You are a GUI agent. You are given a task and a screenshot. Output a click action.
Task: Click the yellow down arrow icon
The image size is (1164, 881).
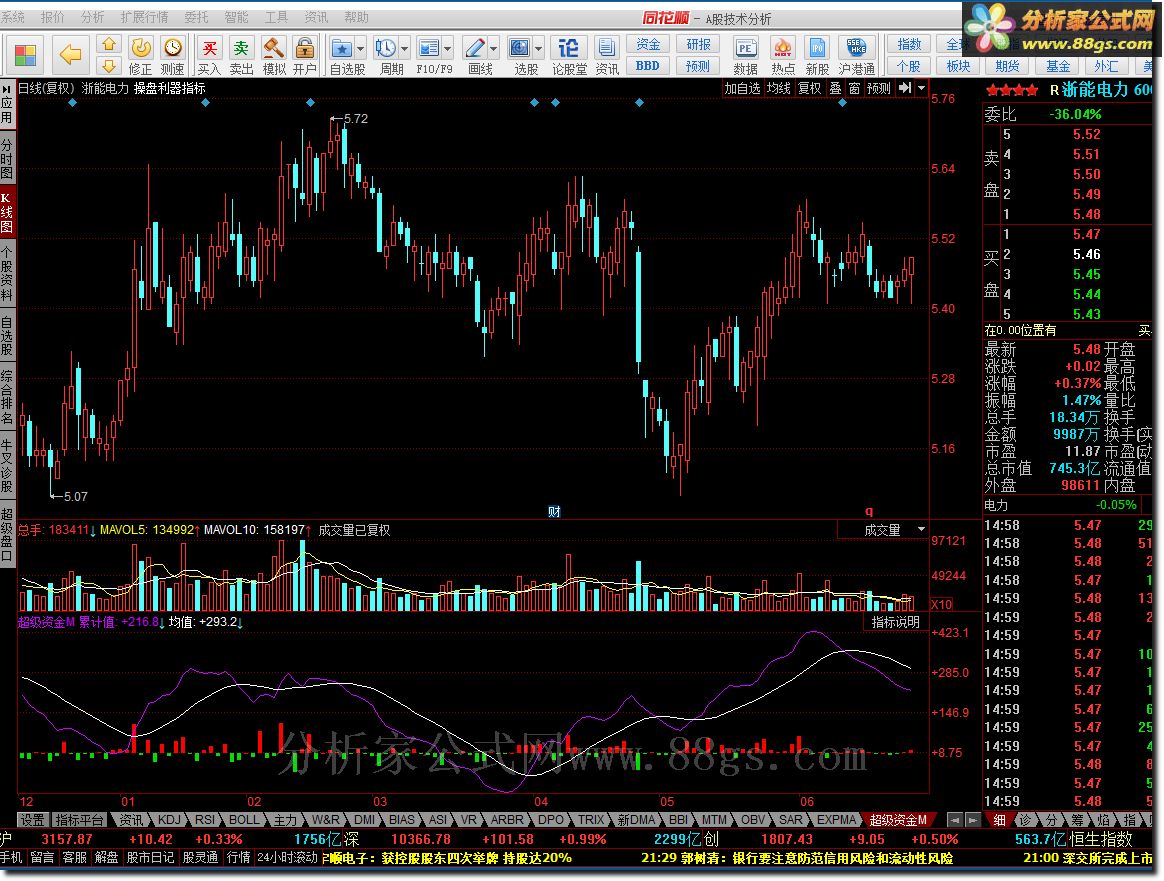[x=109, y=65]
